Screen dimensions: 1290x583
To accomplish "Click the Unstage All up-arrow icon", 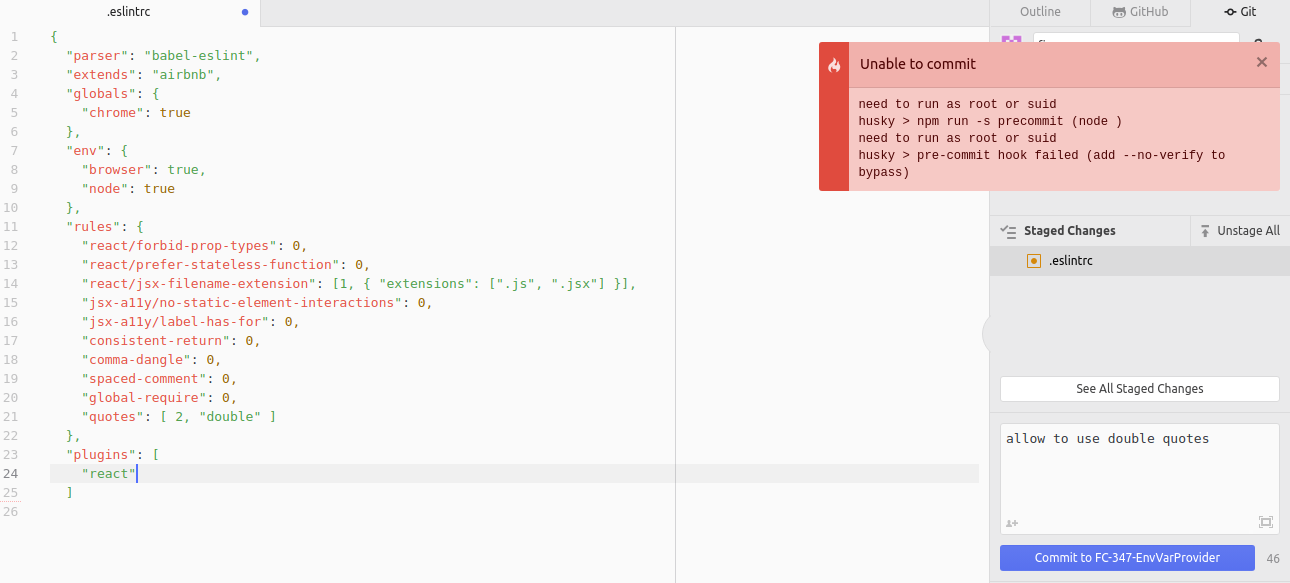I will pyautogui.click(x=1205, y=231).
